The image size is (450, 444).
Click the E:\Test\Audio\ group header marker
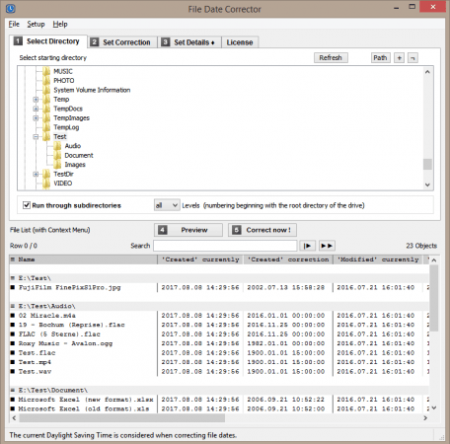(x=13, y=306)
